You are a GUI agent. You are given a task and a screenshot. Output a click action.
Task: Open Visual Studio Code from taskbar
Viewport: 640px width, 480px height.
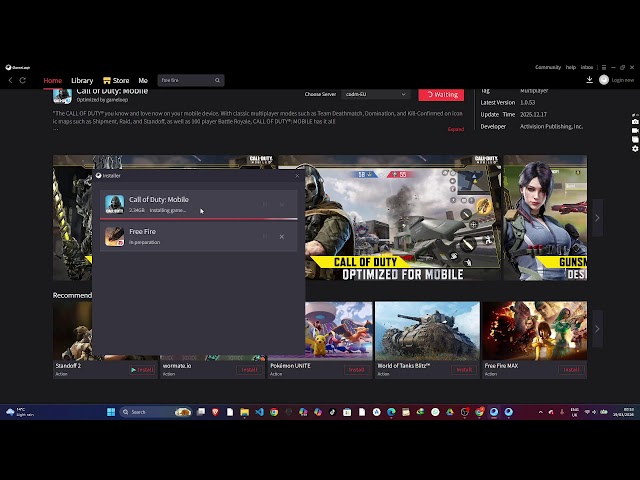[259, 412]
